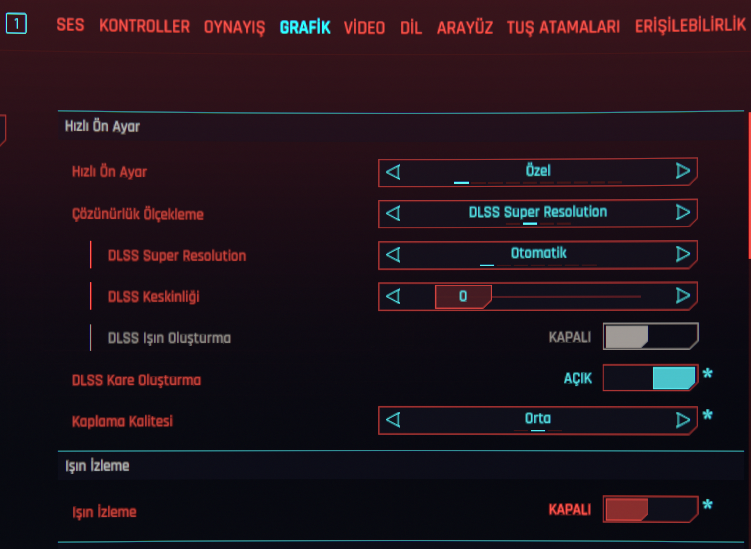Enable Işın İzleme switch
Screen dimensions: 751x549
coord(650,509)
